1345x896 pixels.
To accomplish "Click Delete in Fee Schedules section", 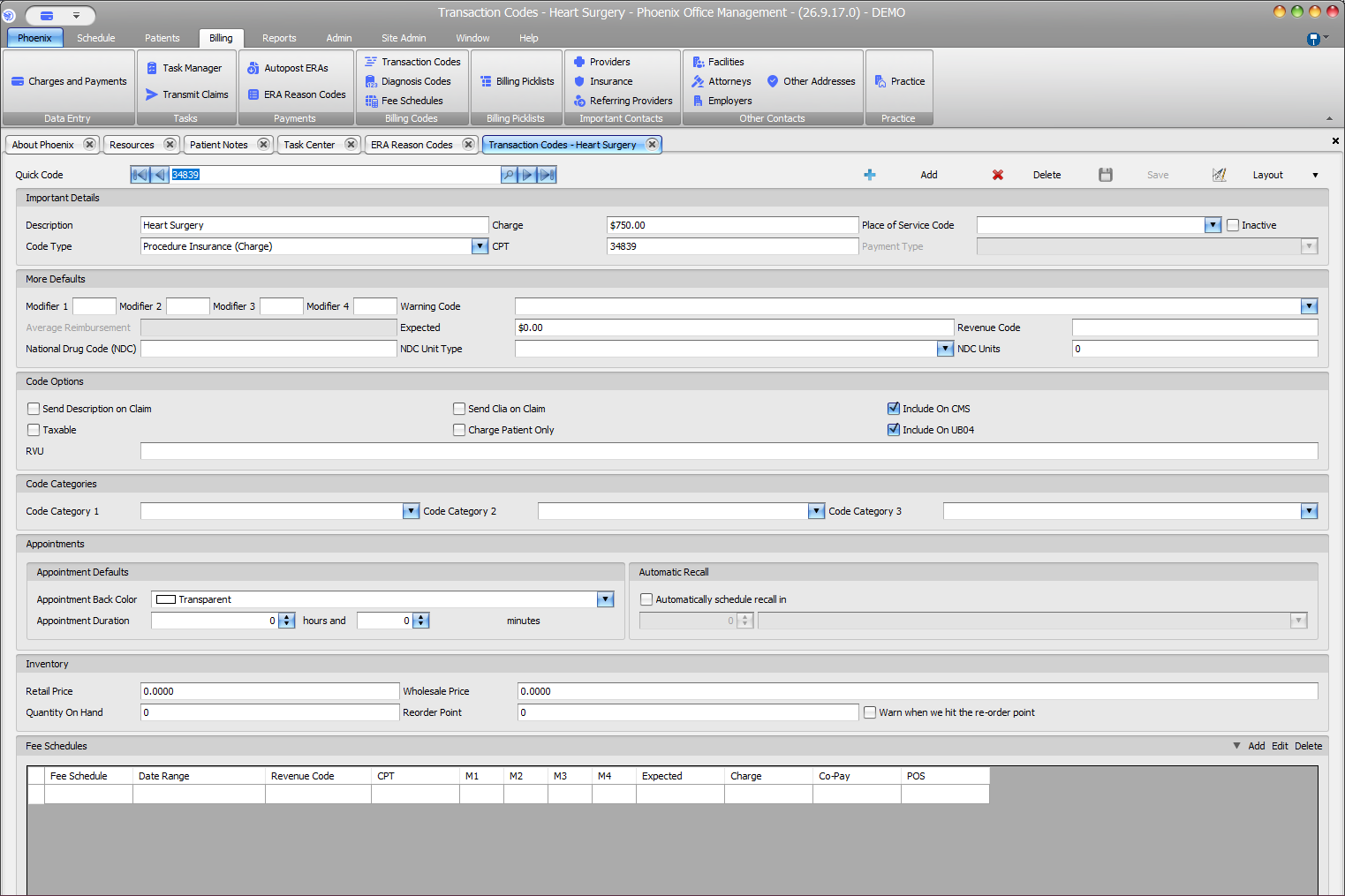I will (x=1309, y=746).
